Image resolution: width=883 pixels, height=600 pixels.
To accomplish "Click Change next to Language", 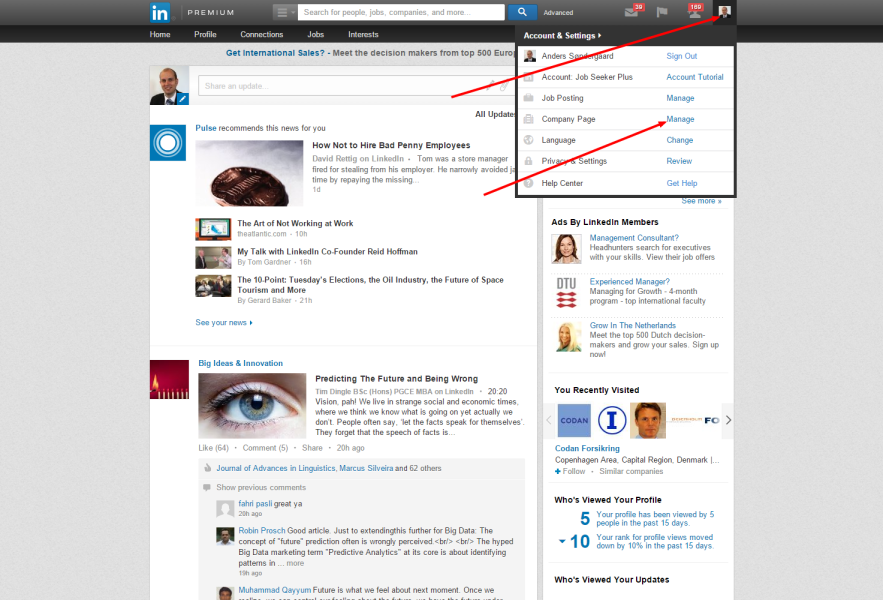I will pos(680,140).
